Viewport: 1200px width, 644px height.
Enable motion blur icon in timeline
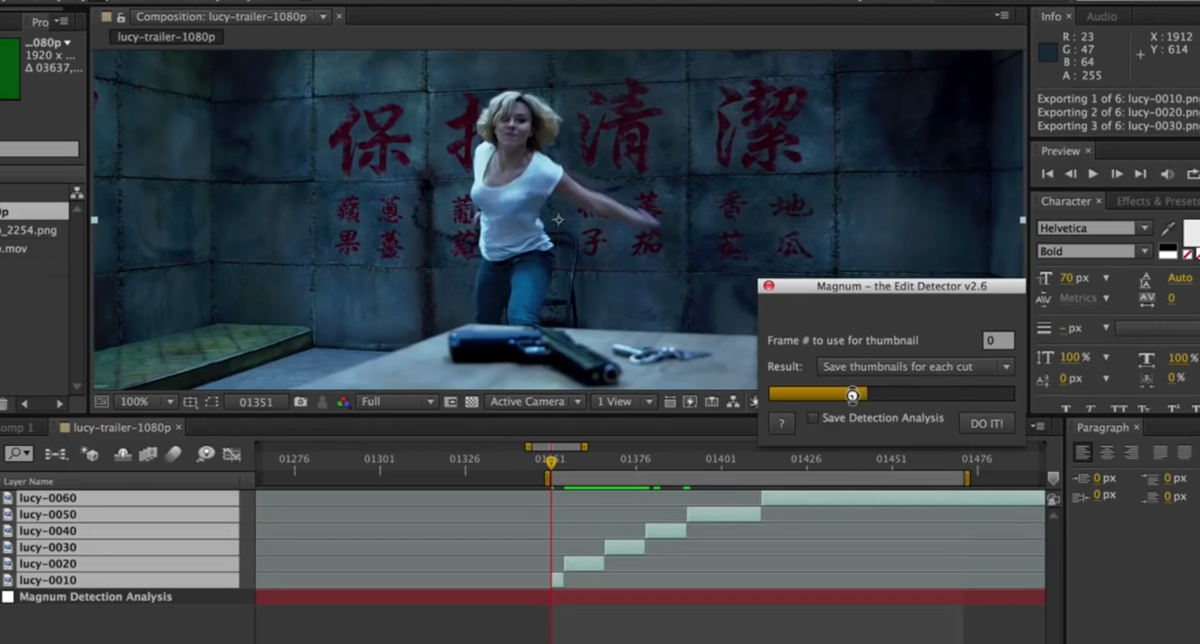[x=173, y=454]
